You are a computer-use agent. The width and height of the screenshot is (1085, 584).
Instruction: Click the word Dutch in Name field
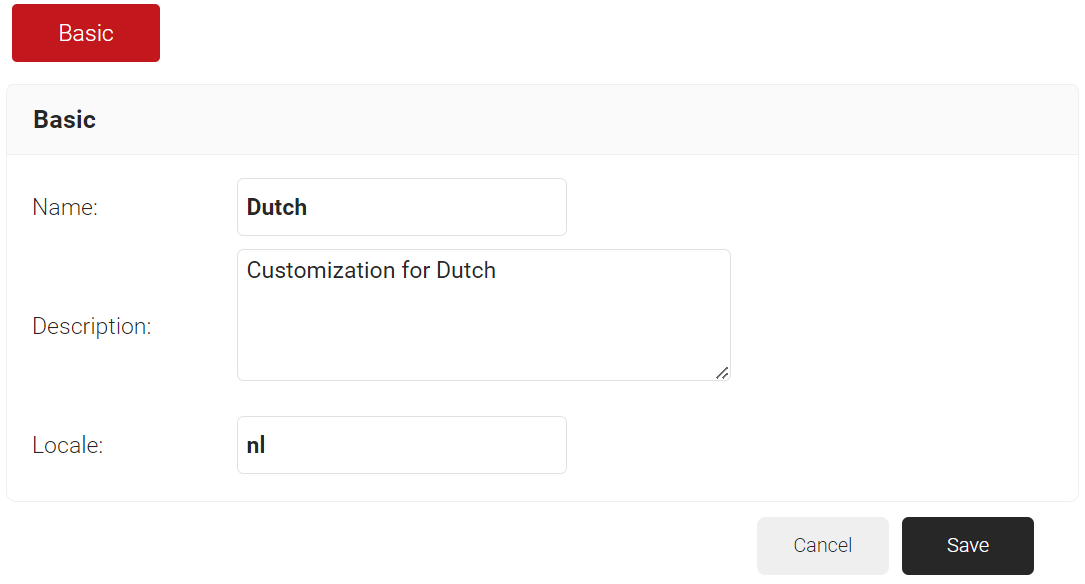pos(277,207)
